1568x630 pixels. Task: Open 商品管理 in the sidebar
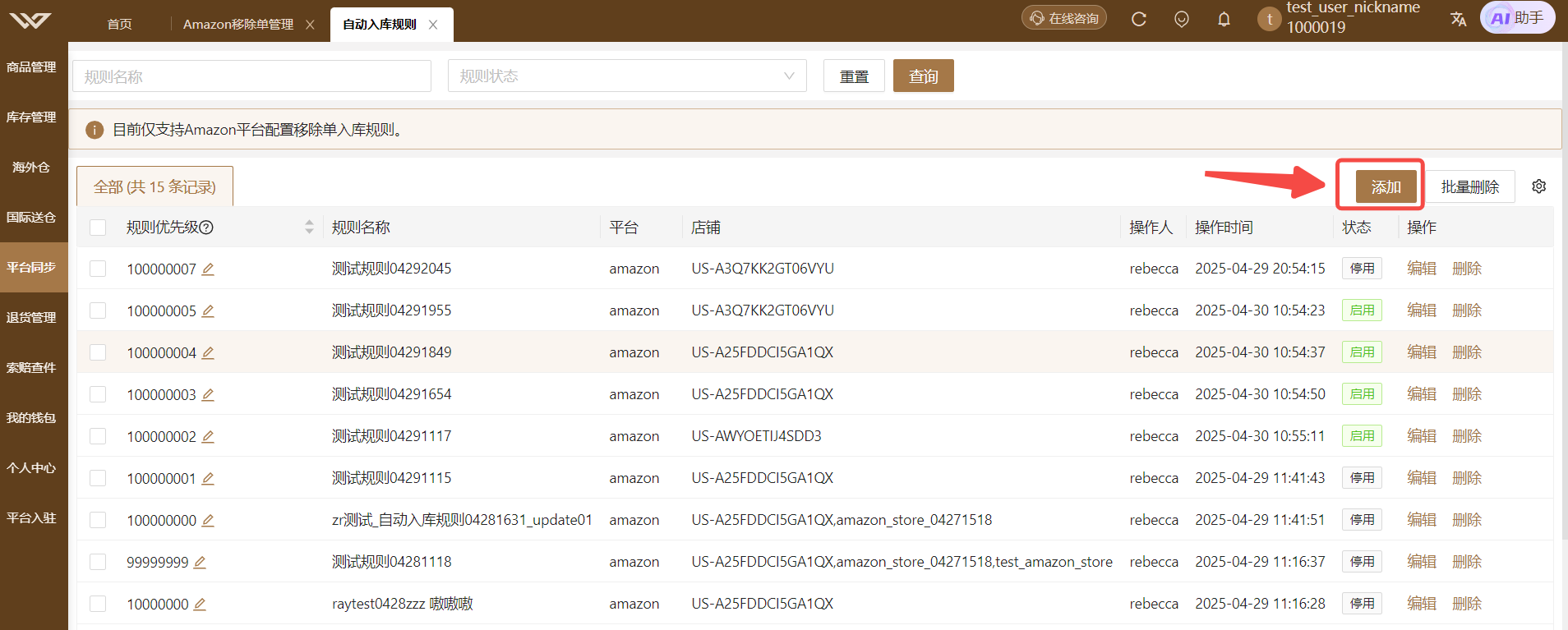(33, 67)
